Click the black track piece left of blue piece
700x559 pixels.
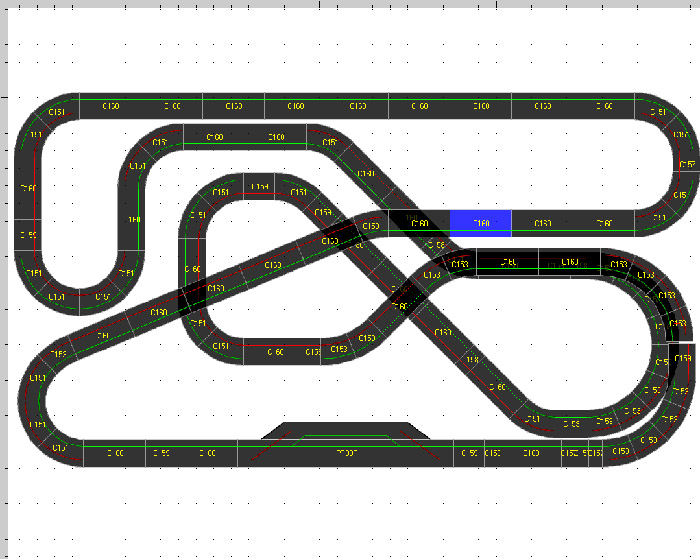419,223
